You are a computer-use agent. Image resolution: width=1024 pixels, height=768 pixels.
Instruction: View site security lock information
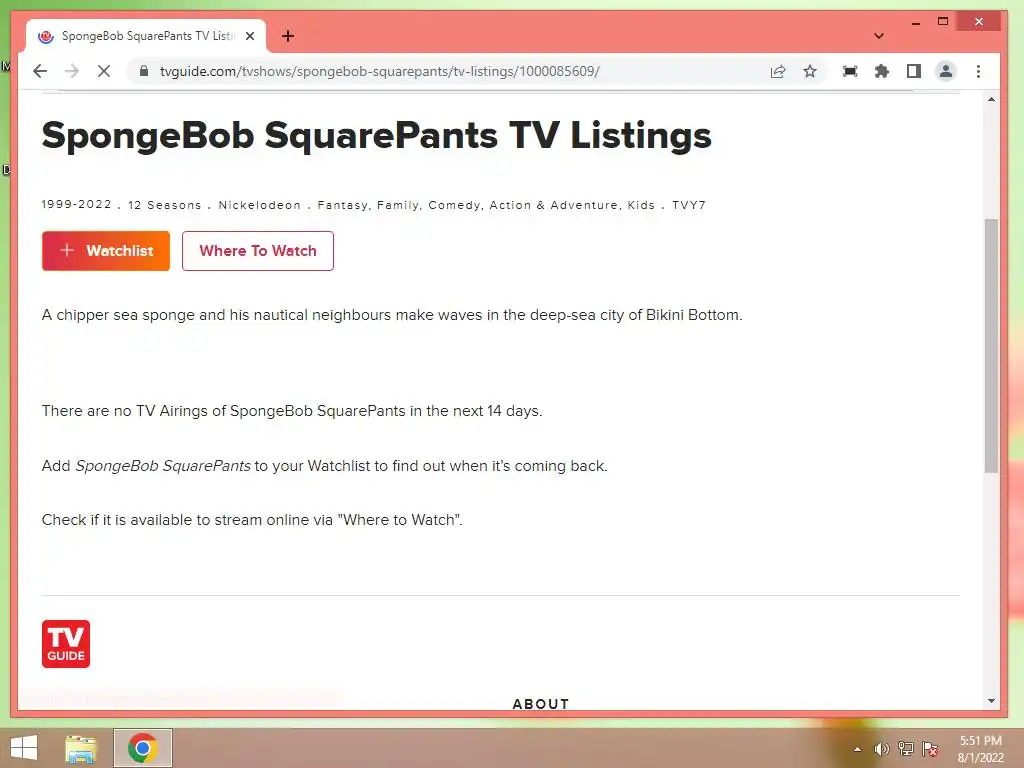point(144,71)
